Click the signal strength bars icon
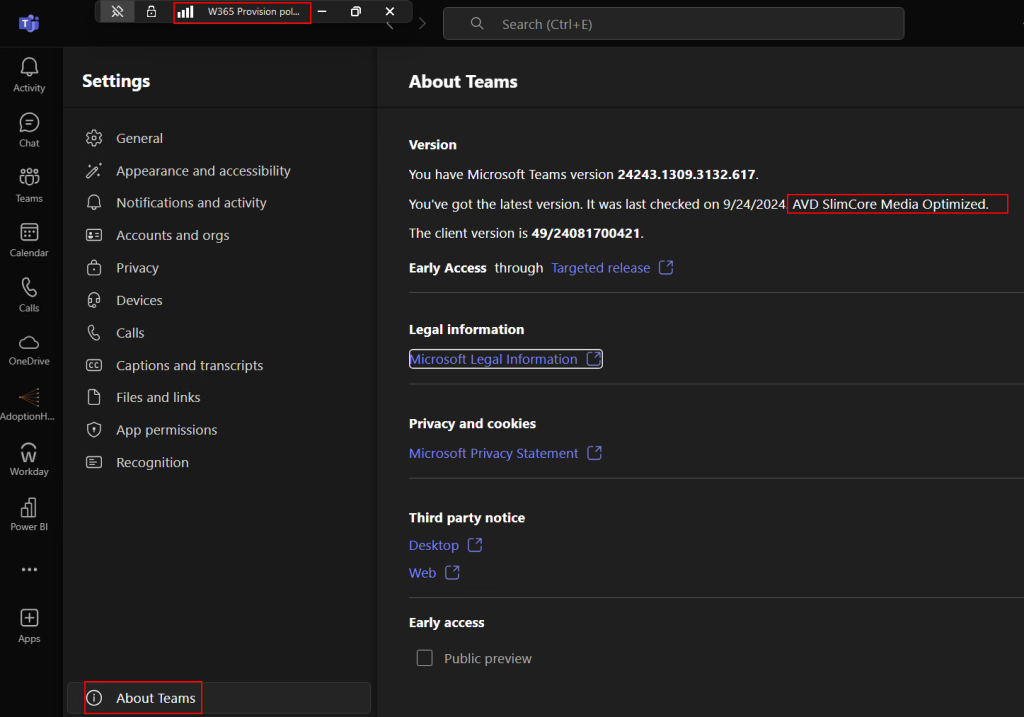This screenshot has width=1024, height=717. (185, 11)
